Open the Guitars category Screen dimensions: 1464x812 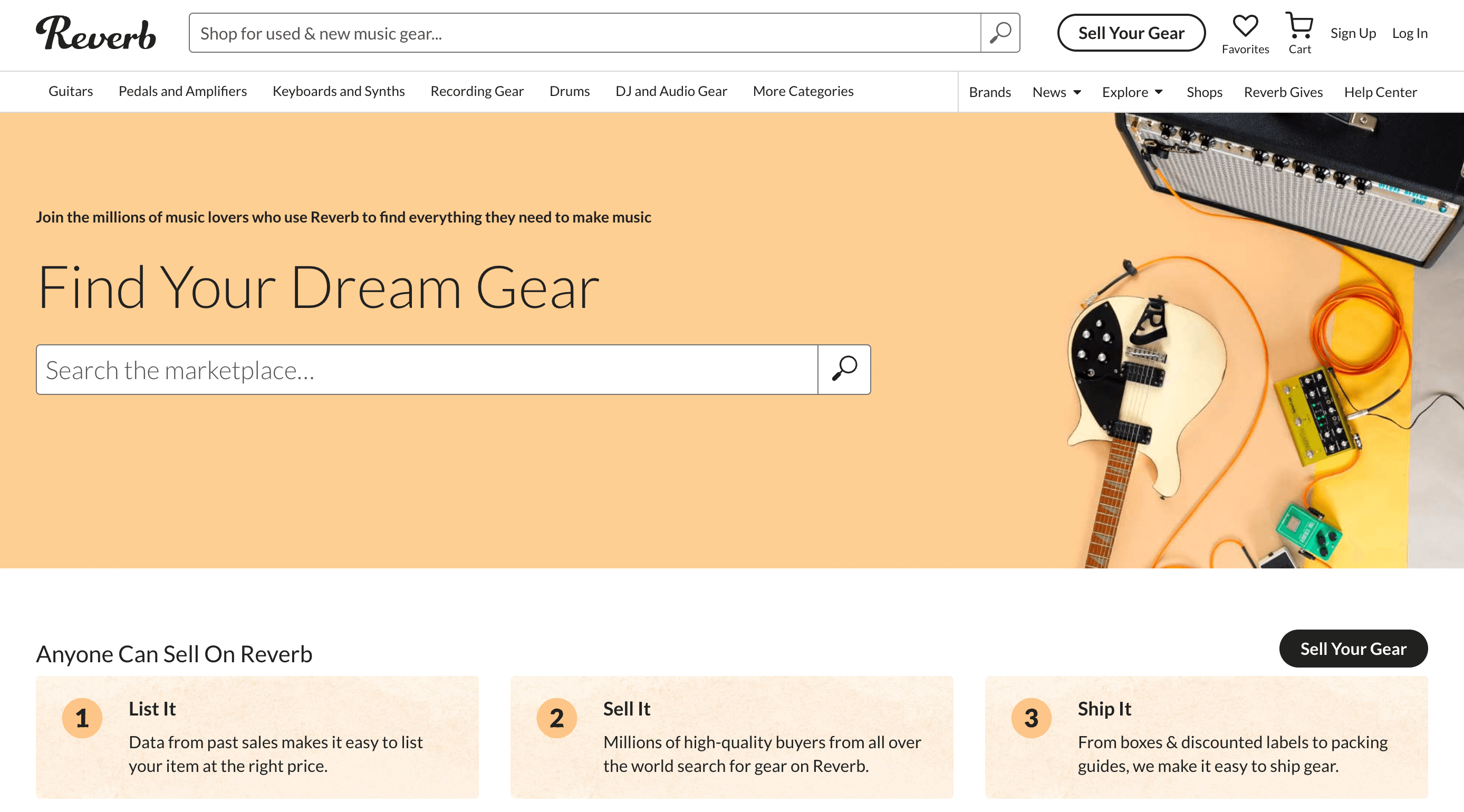click(71, 91)
